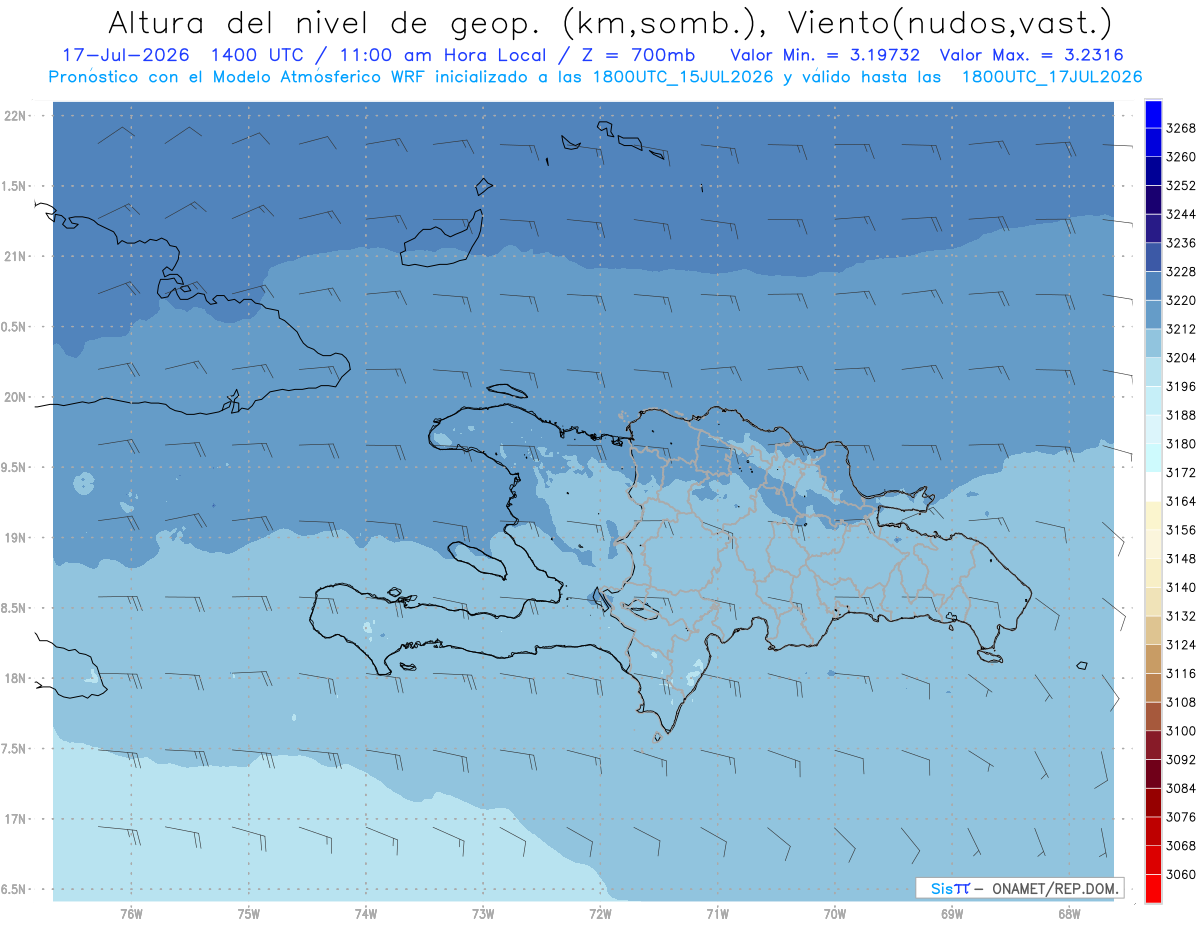Select the 3132 color scale label
Viewport: 1200px width, 927px height.
tap(1181, 616)
